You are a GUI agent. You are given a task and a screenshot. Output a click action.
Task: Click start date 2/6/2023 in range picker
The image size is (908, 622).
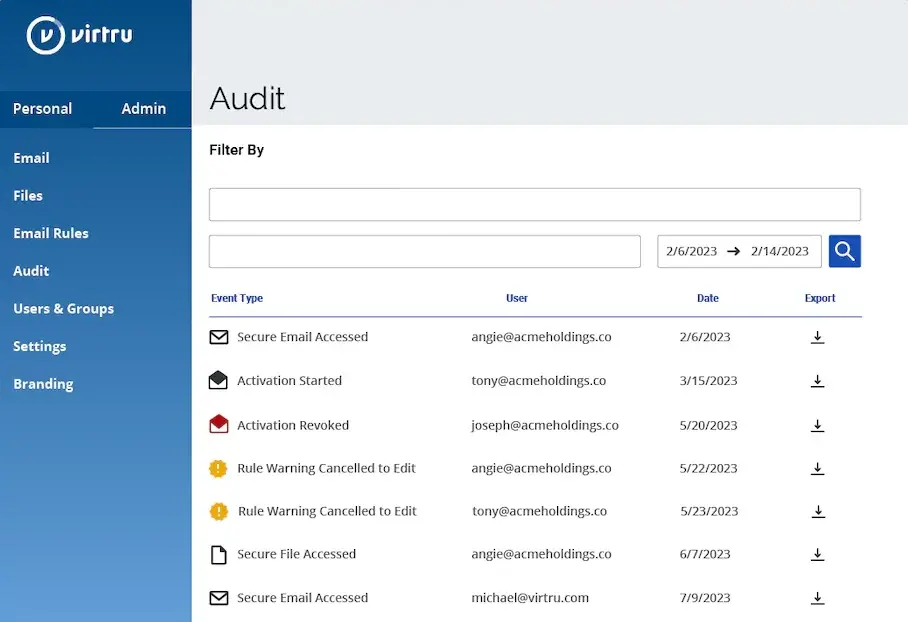pyautogui.click(x=691, y=251)
